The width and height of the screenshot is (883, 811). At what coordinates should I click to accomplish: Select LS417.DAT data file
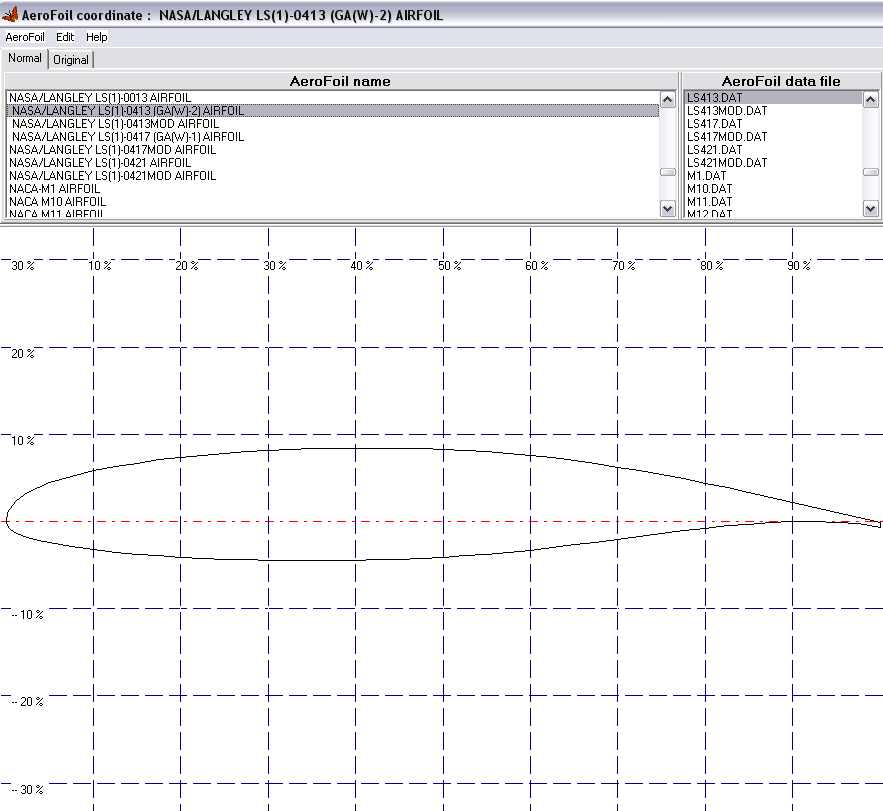point(713,124)
